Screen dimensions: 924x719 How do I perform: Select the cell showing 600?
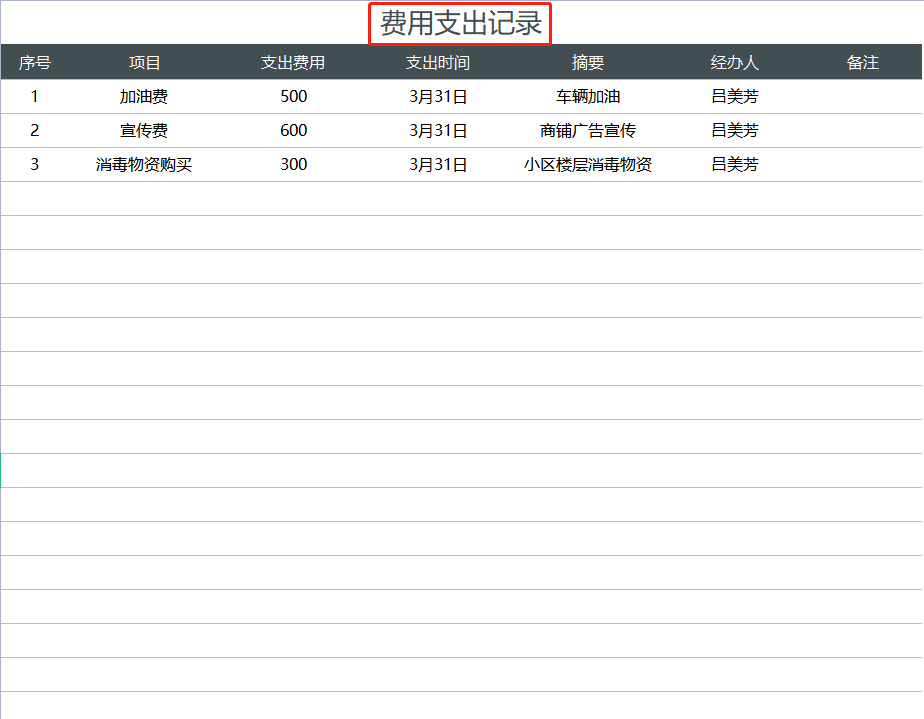(294, 130)
